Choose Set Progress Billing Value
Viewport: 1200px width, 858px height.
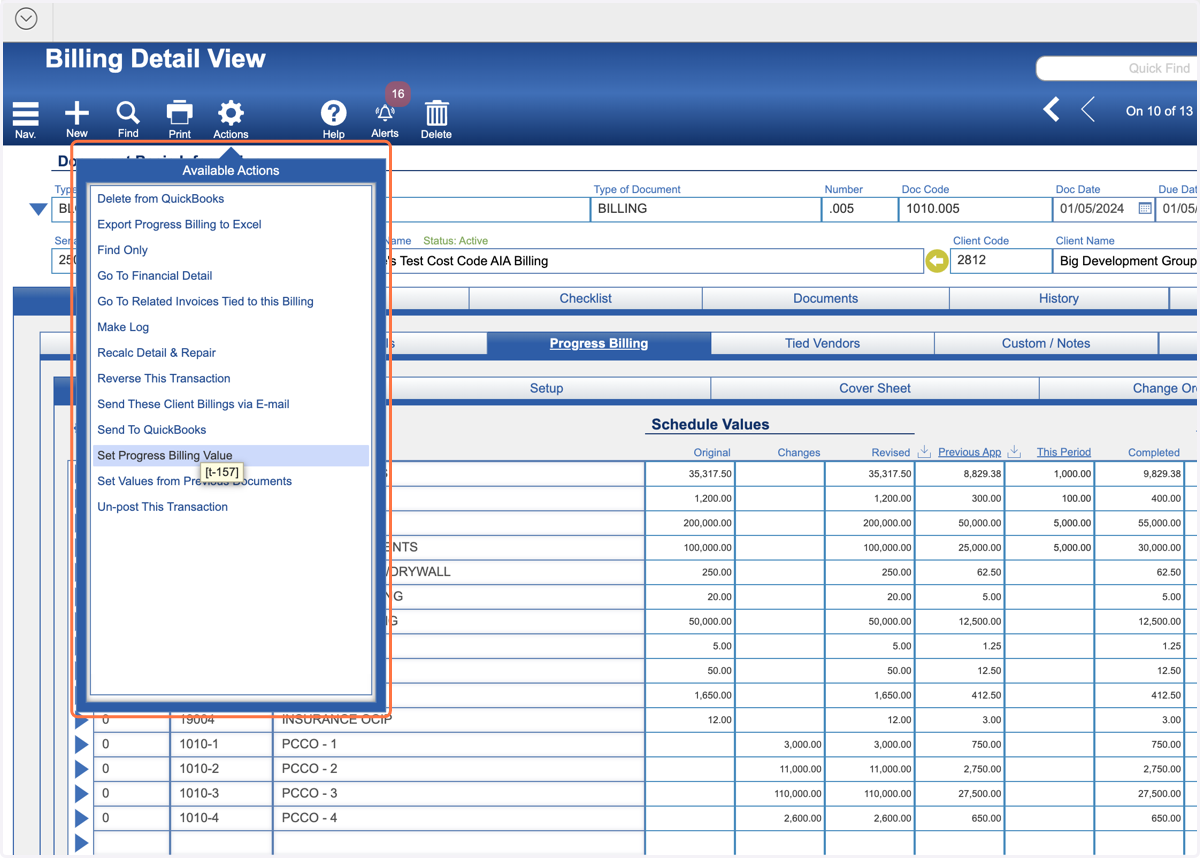(x=231, y=456)
